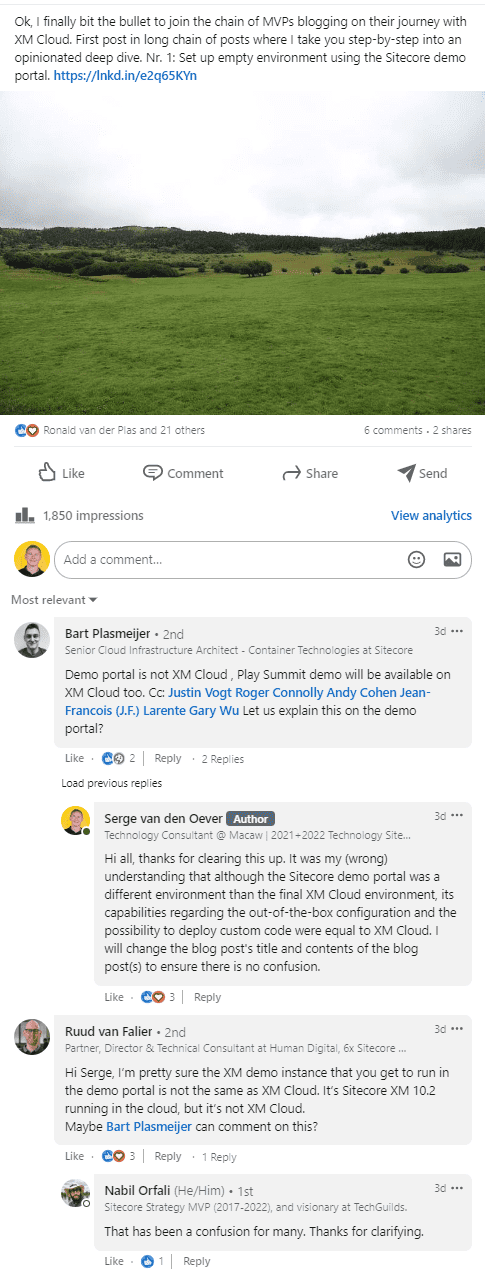Load previous replies under Bart's comment
Viewport: 485px width, 1279px height.
pos(112,783)
